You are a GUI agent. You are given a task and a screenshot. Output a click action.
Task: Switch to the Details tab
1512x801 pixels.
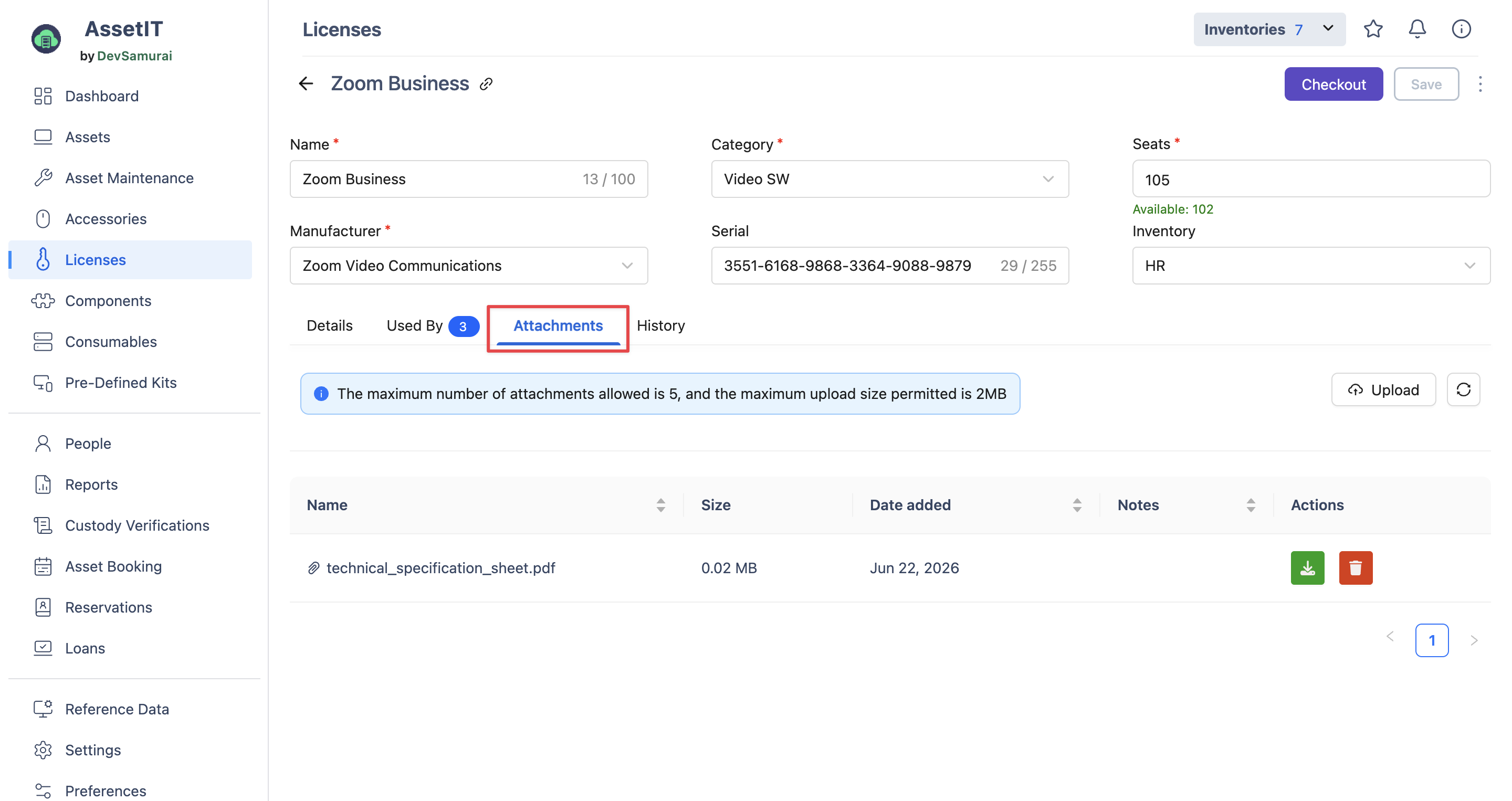[x=329, y=325]
